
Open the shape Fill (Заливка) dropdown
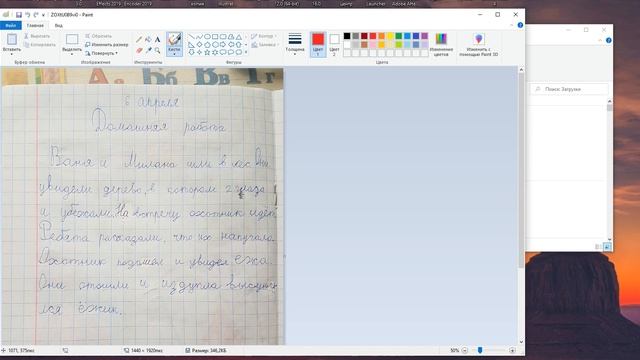[x=264, y=45]
